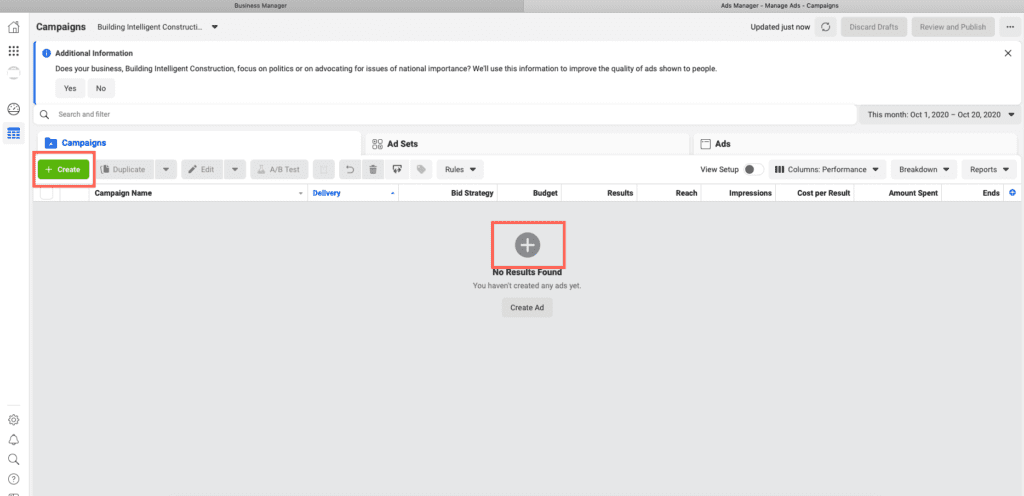Sort by Cost per Result column header
1024x496 pixels.
pyautogui.click(x=815, y=193)
